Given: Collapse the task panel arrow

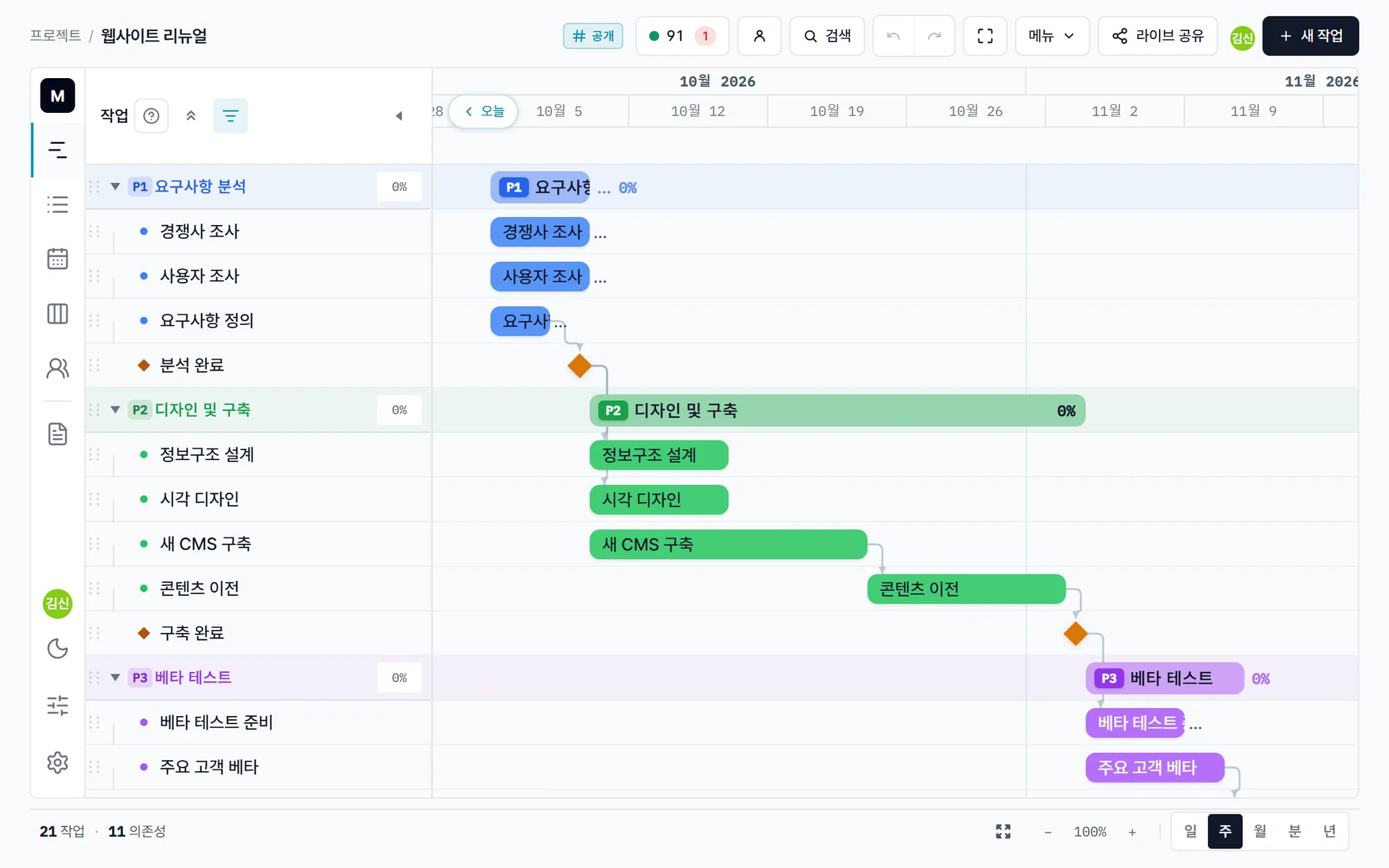Looking at the screenshot, I should coord(399,116).
